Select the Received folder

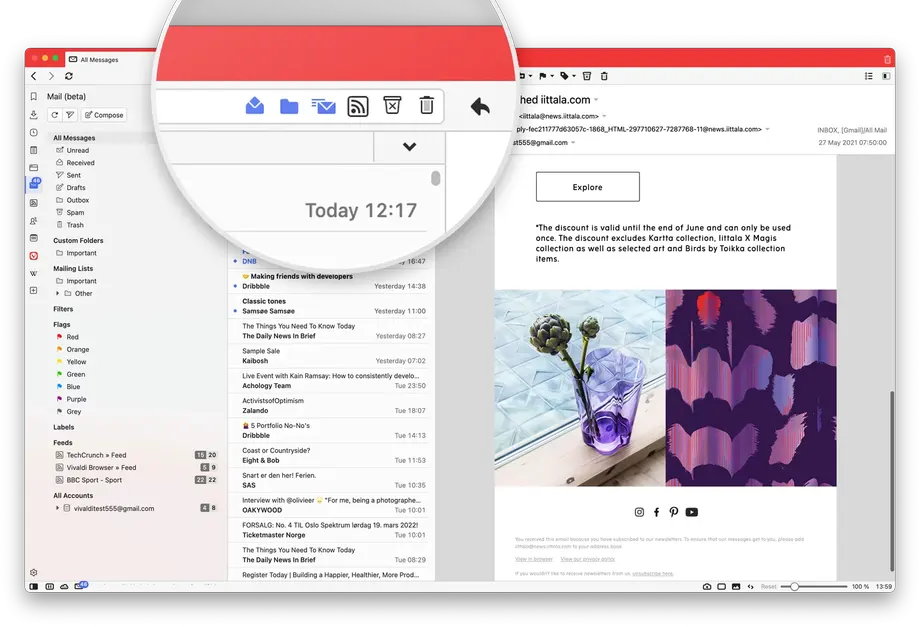point(75,162)
